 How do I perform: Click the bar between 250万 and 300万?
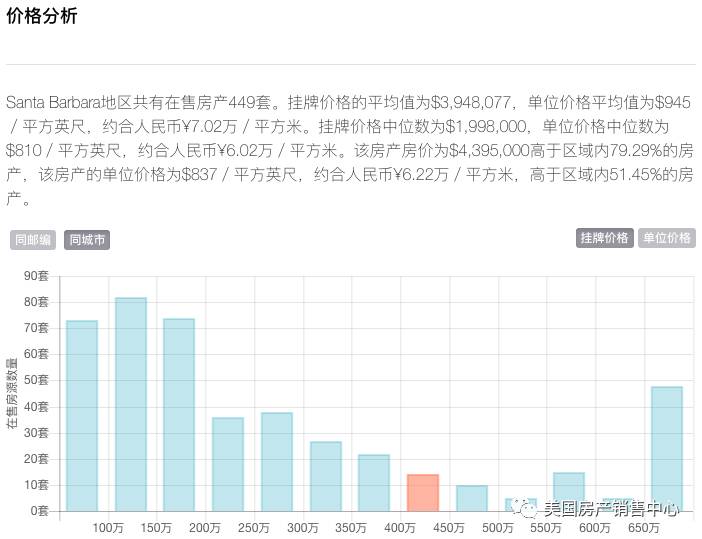[x=277, y=462]
